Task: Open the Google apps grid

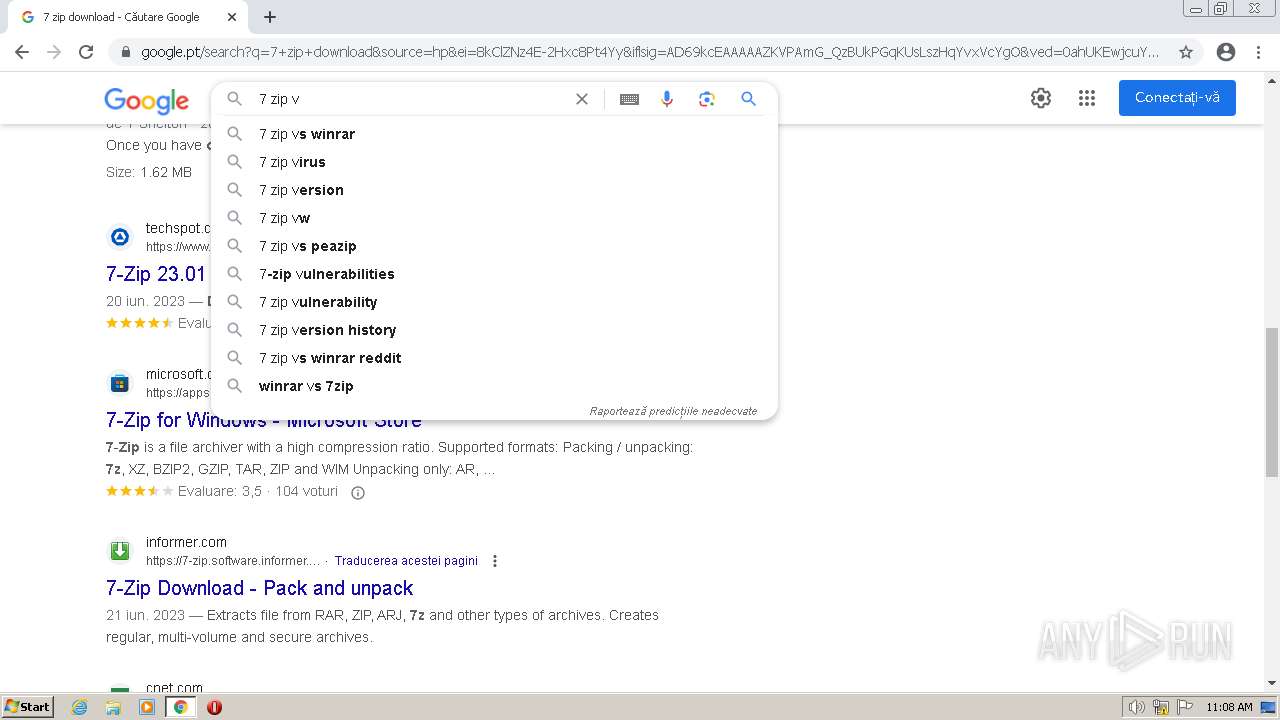Action: click(x=1087, y=98)
